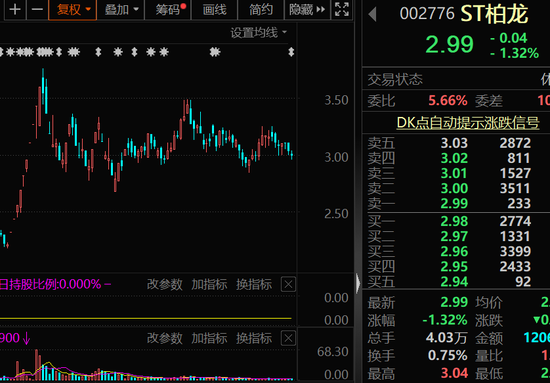This screenshot has height=383, width=550.
Task: Click the last event marker above candles
Action: pos(291,52)
